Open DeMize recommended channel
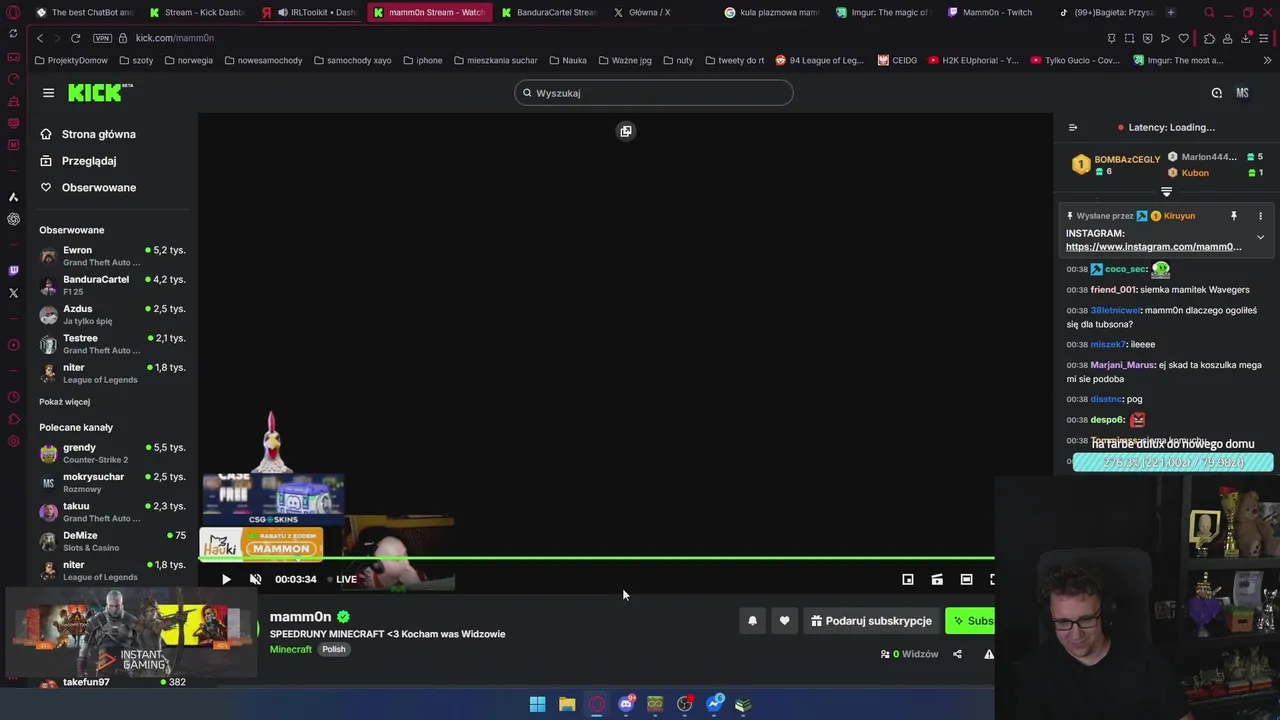 pyautogui.click(x=112, y=541)
